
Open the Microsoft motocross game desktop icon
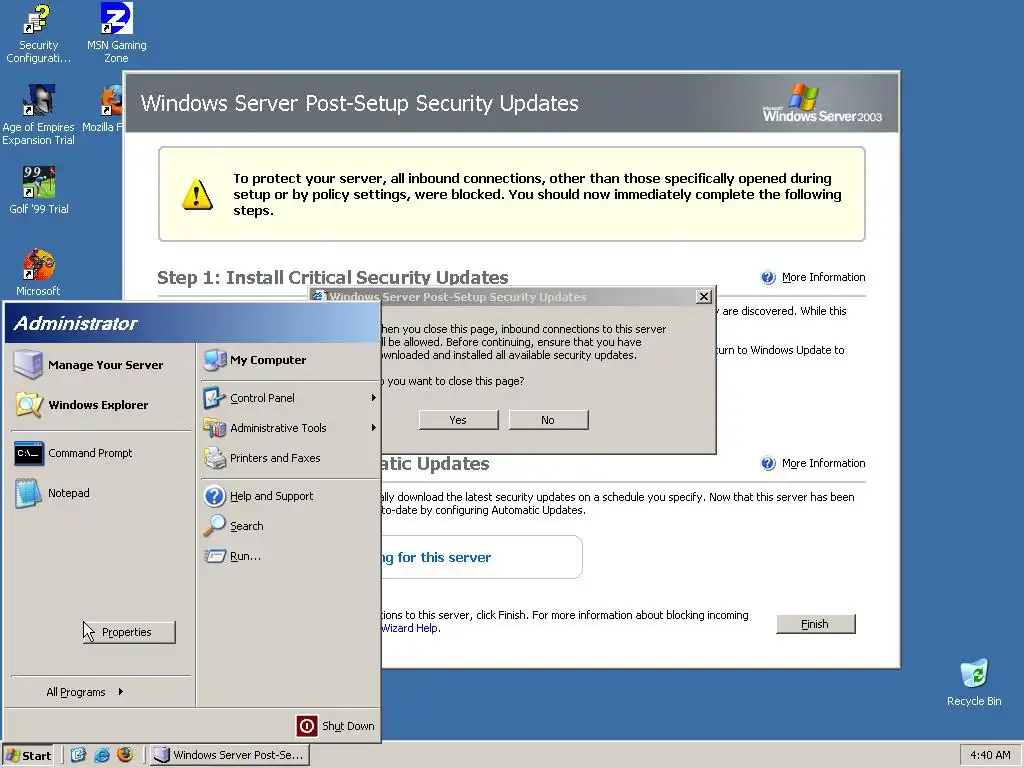coord(39,272)
